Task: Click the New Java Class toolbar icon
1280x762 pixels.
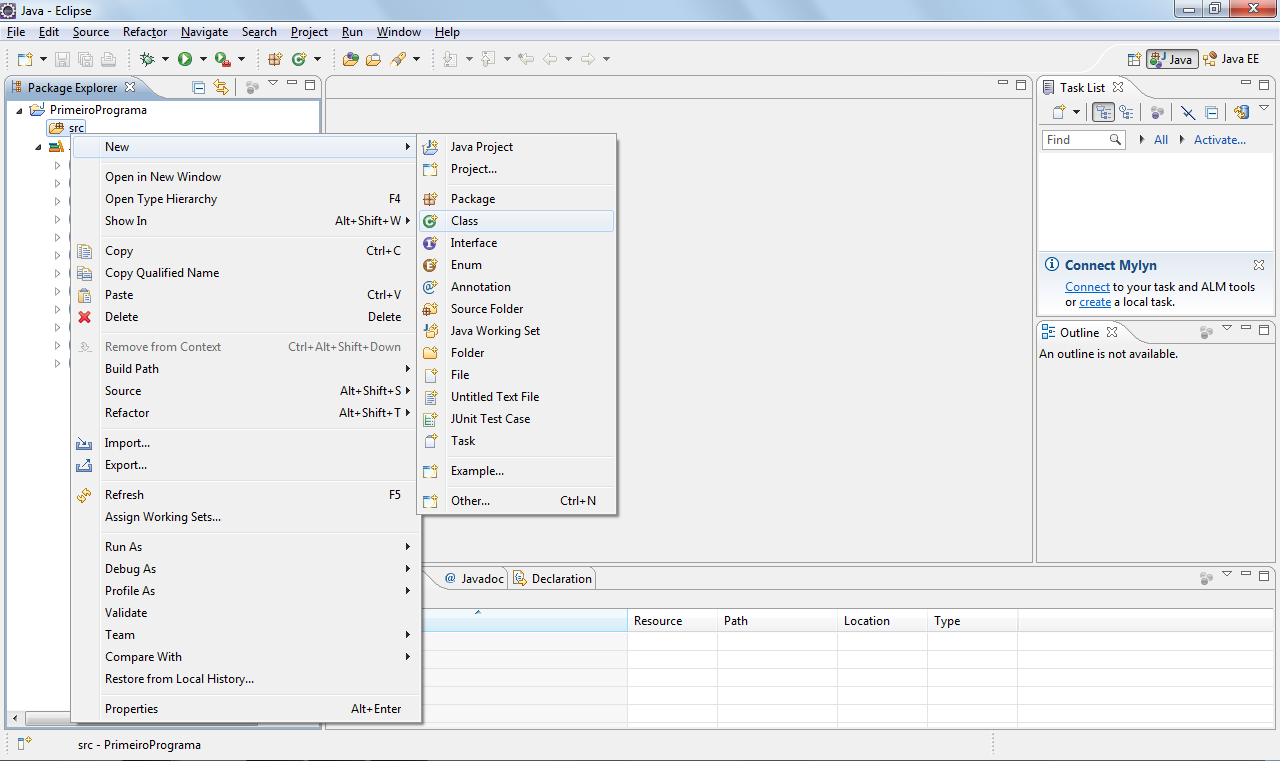Action: pyautogui.click(x=299, y=59)
